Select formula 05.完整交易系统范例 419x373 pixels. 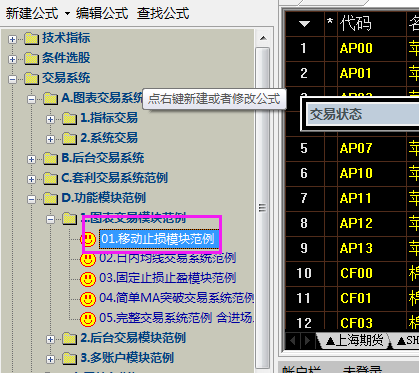point(177,318)
